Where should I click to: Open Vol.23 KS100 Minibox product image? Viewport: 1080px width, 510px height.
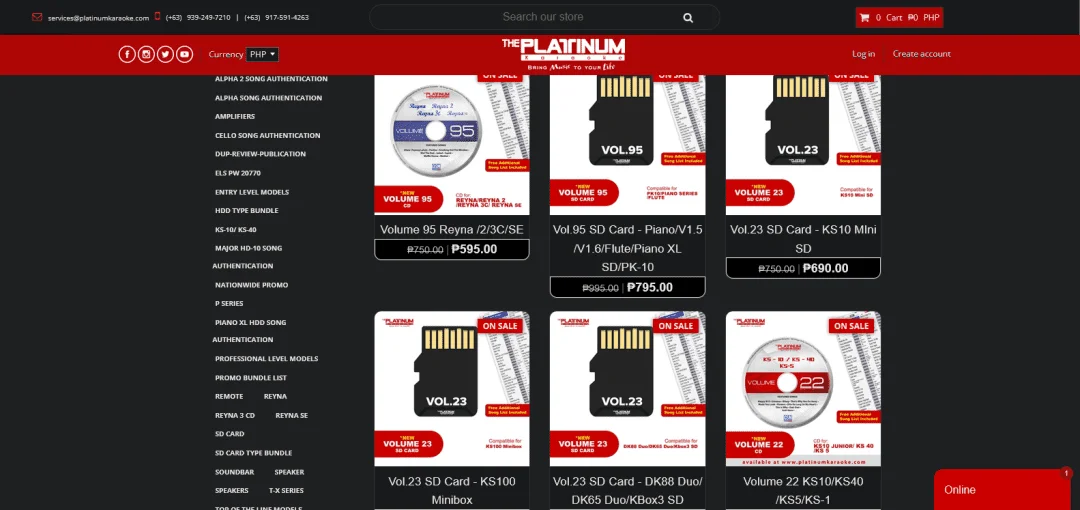coord(452,389)
